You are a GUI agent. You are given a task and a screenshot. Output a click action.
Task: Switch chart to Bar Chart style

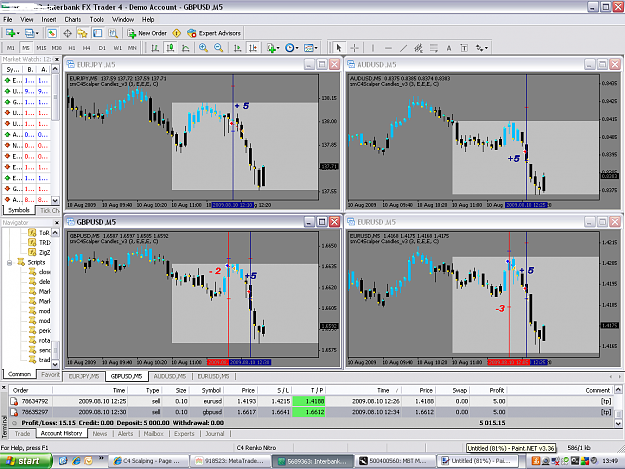point(155,48)
